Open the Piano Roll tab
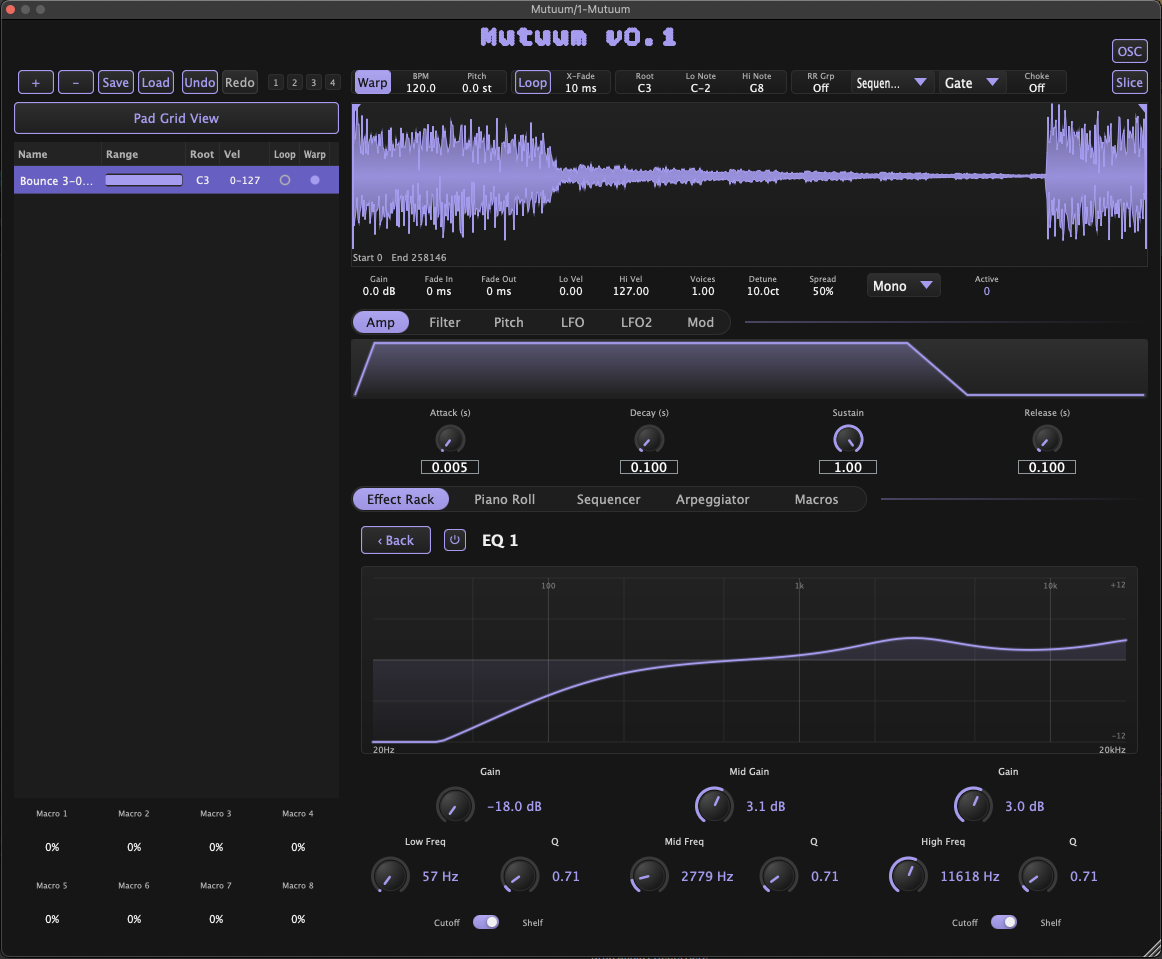The image size is (1162, 959). coord(505,500)
